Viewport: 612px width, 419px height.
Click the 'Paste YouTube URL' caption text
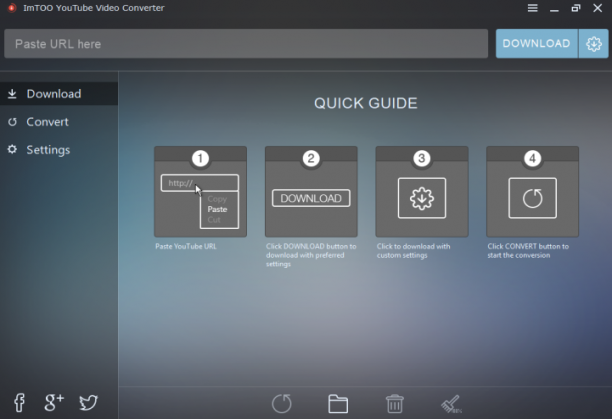(186, 246)
